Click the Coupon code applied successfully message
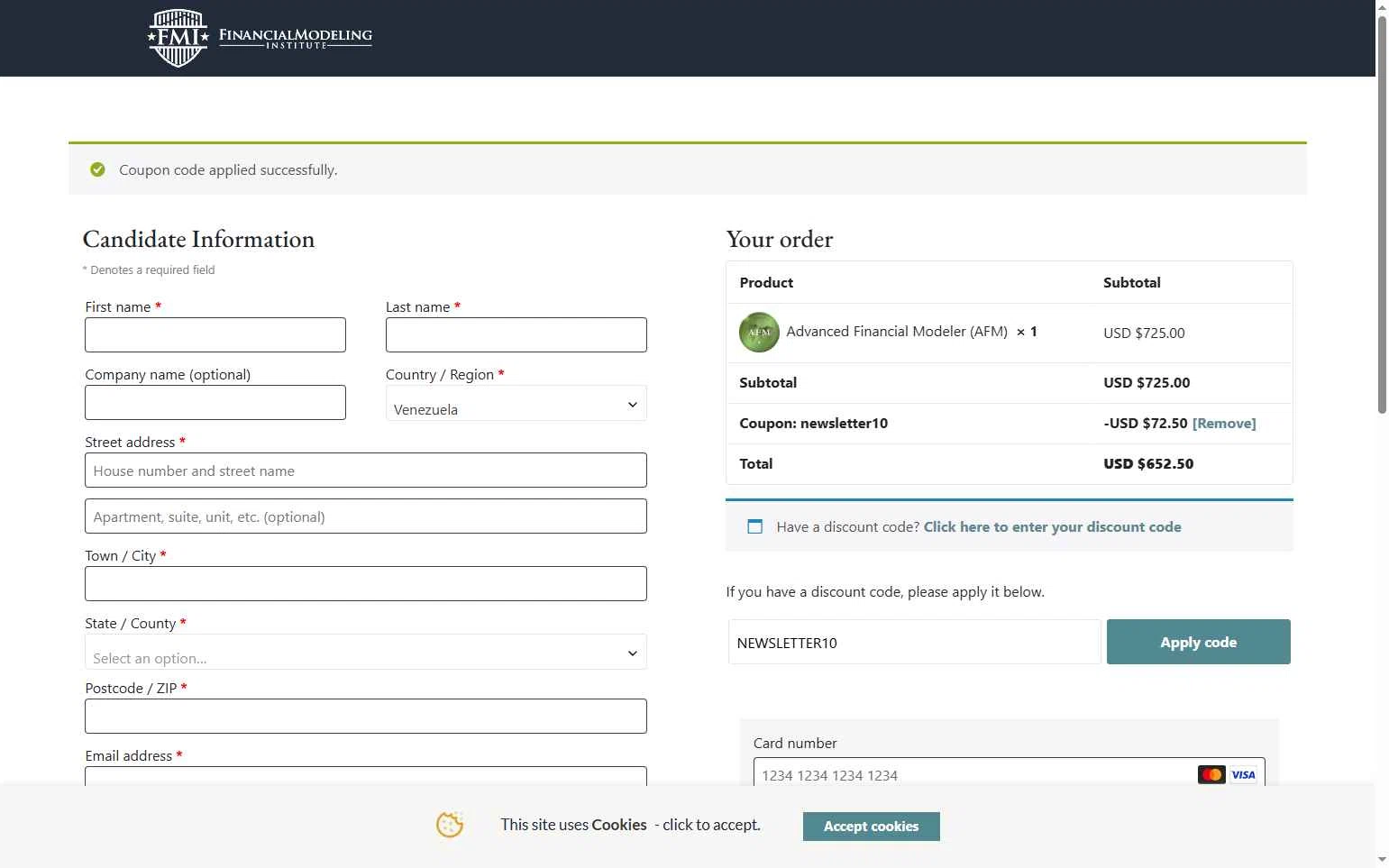This screenshot has height=868, width=1389. tap(228, 170)
